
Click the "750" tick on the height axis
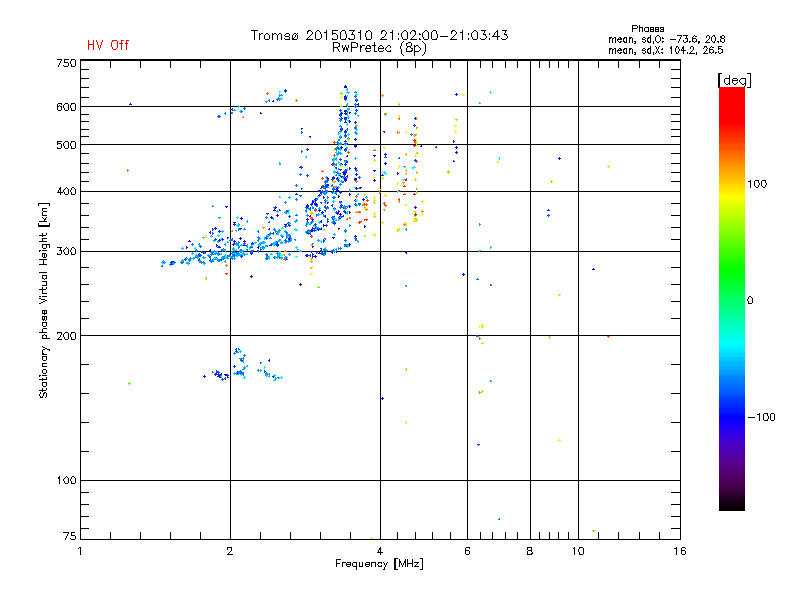point(66,63)
